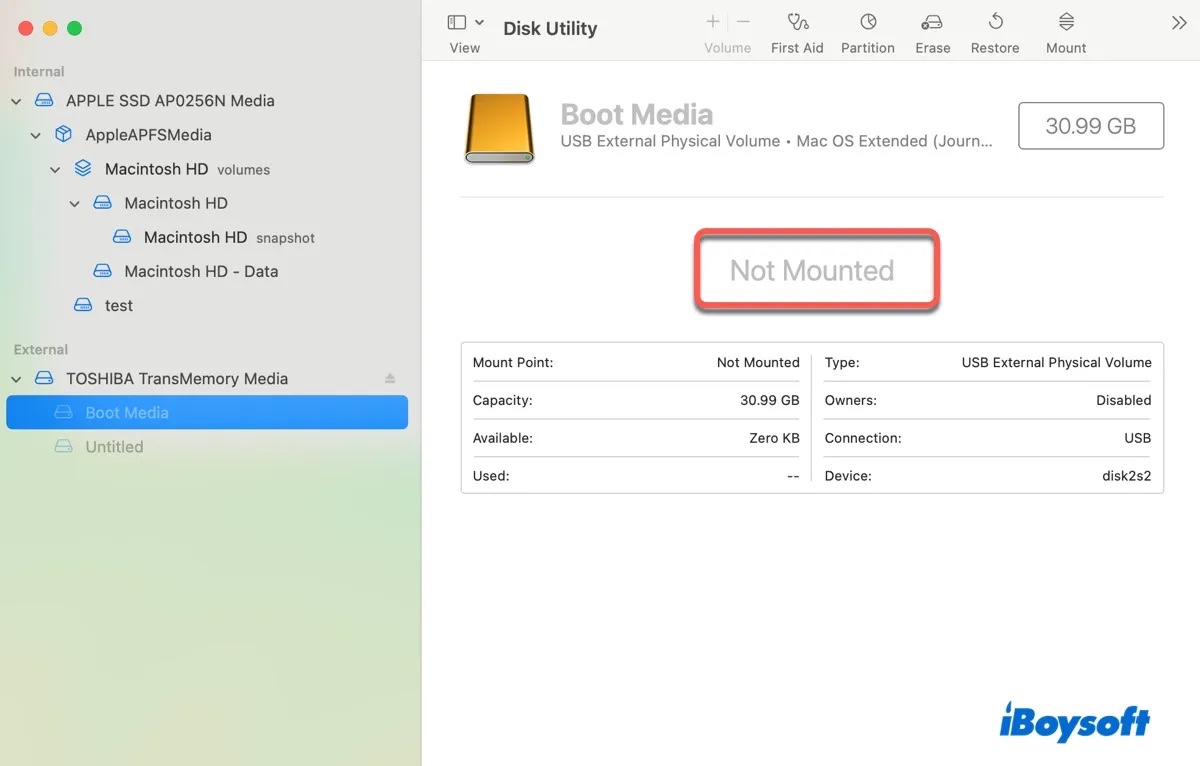This screenshot has height=766, width=1200.
Task: Click the add volume plus icon
Action: pos(713,22)
